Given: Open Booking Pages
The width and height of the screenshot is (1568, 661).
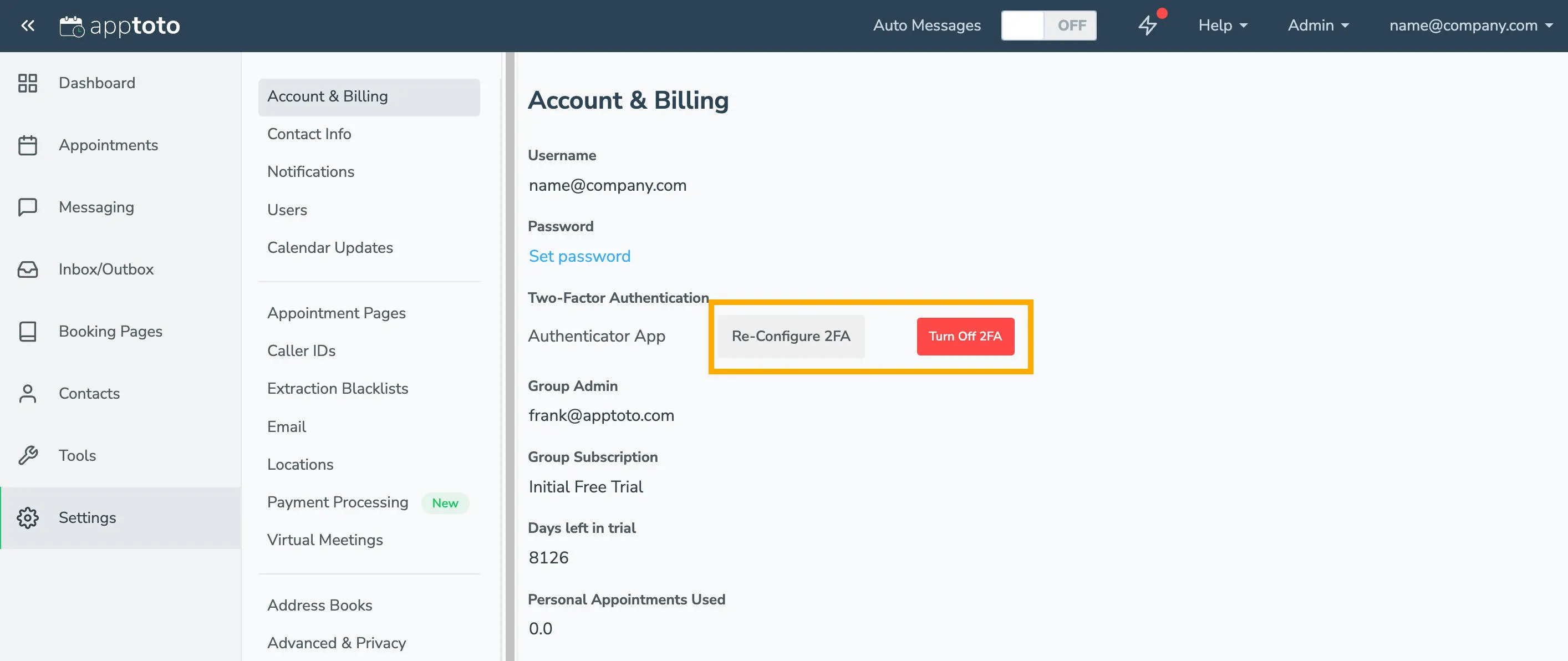Looking at the screenshot, I should point(110,331).
